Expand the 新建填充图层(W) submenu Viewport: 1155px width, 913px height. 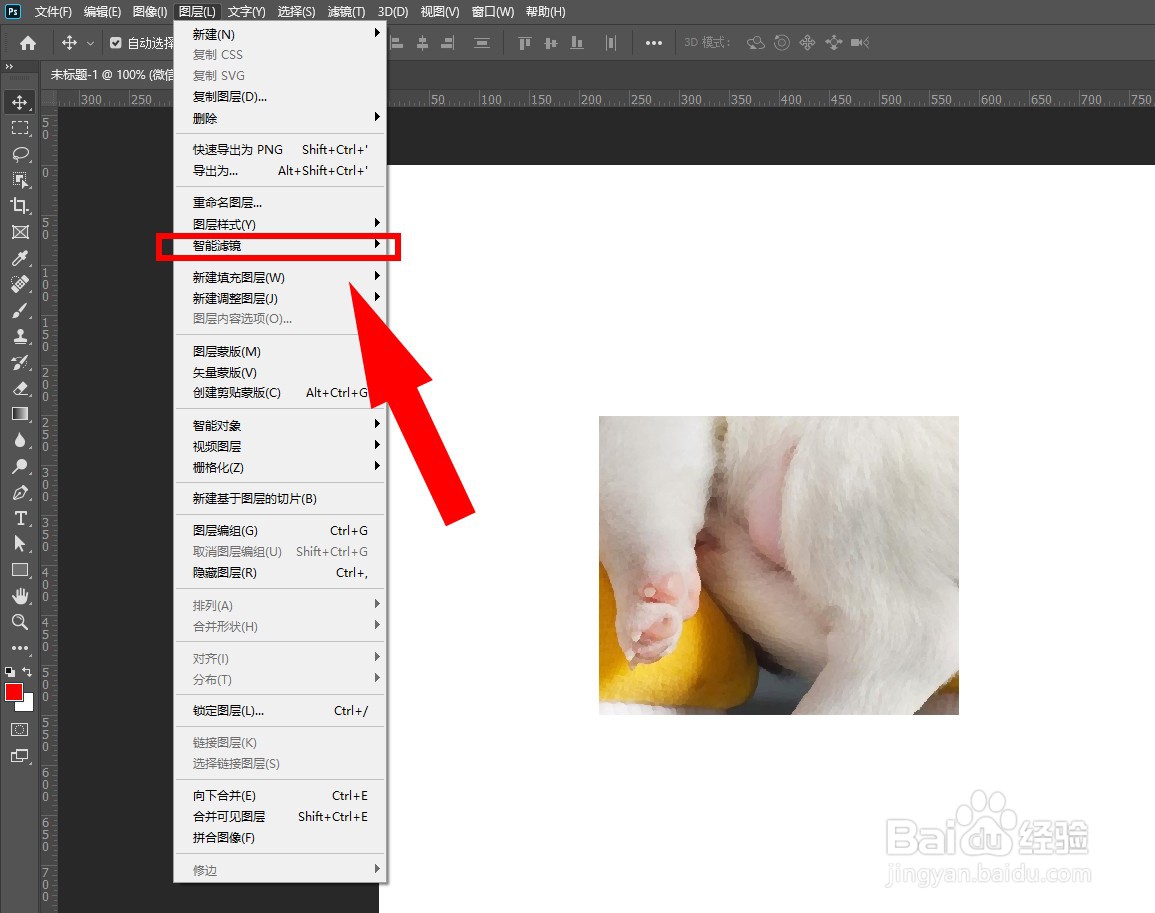tap(280, 277)
